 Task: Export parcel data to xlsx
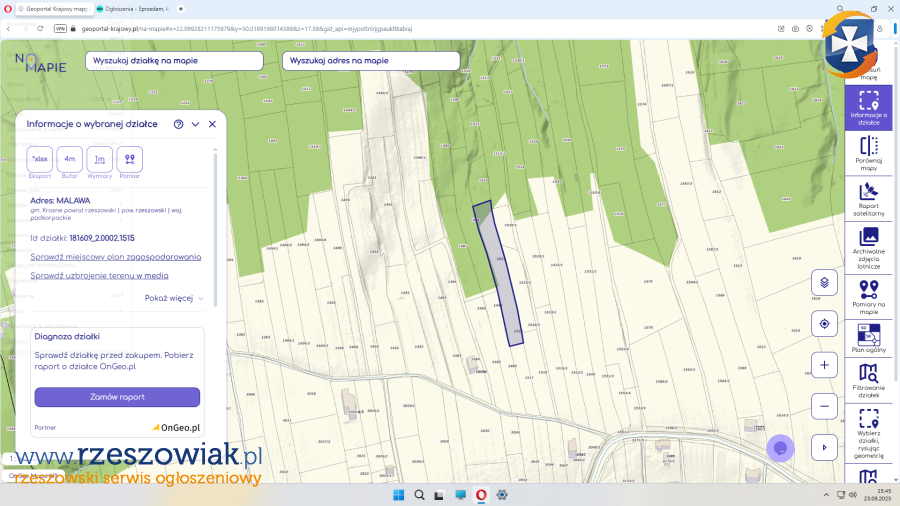[x=40, y=159]
